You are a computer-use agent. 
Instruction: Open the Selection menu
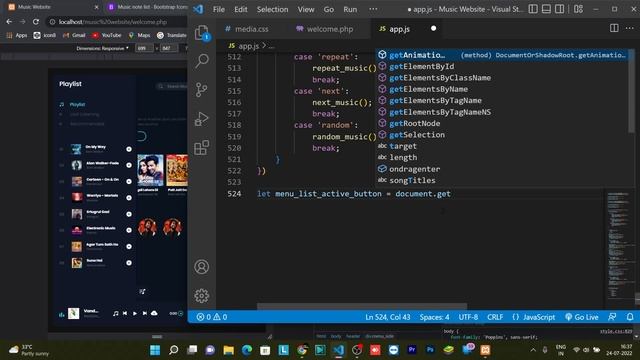coord(272,9)
